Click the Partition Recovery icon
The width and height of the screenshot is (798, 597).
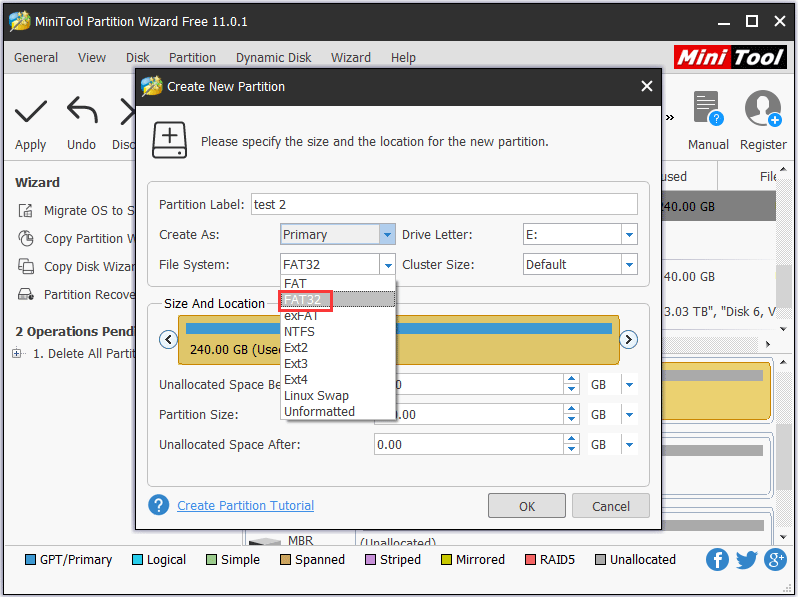(25, 294)
